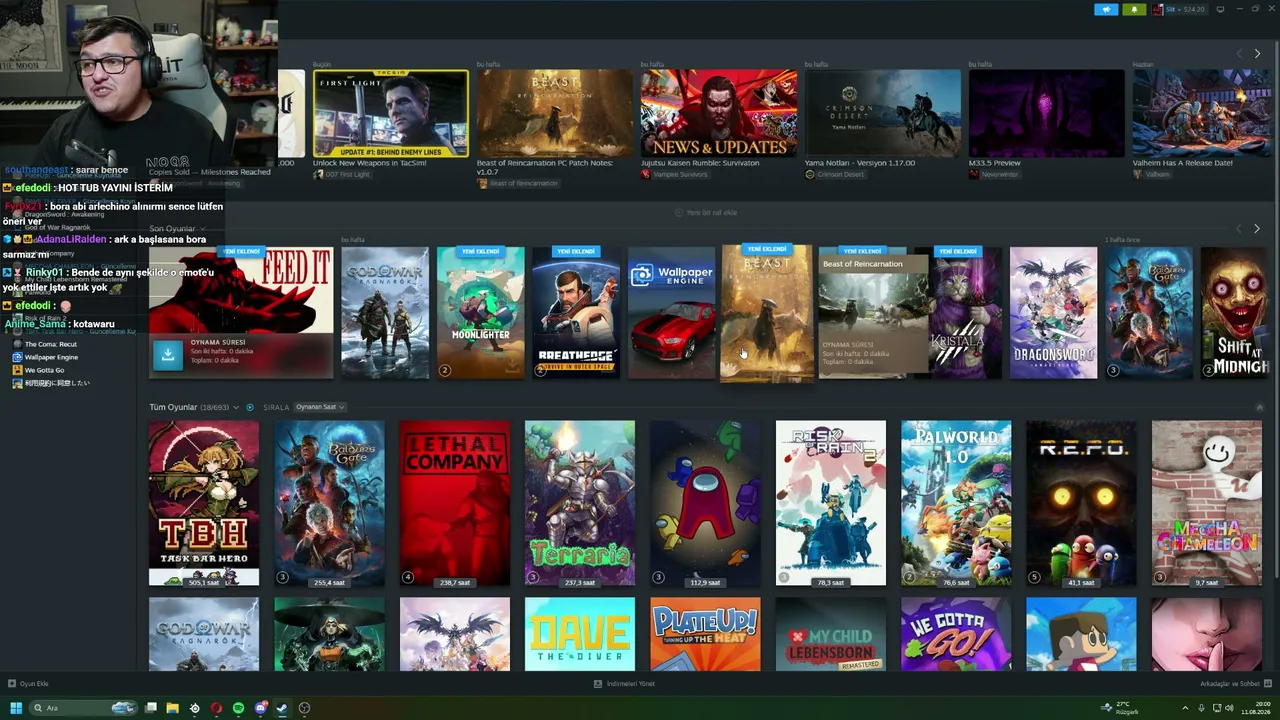Click Windows taskbar search box 'Ara'
Viewport: 1280px width, 720px height.
tap(83, 708)
